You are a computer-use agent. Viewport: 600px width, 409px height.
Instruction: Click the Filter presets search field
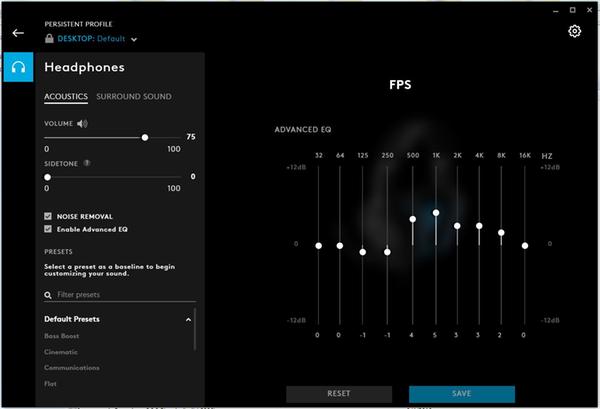click(120, 295)
